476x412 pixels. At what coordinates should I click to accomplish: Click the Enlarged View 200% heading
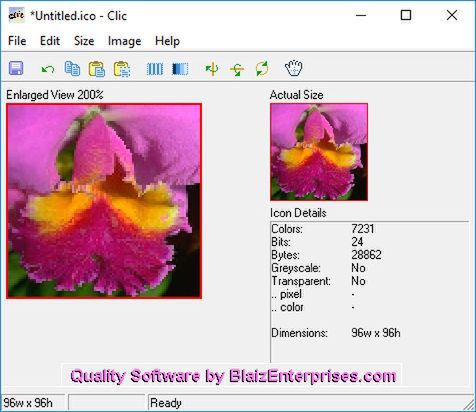(x=55, y=95)
